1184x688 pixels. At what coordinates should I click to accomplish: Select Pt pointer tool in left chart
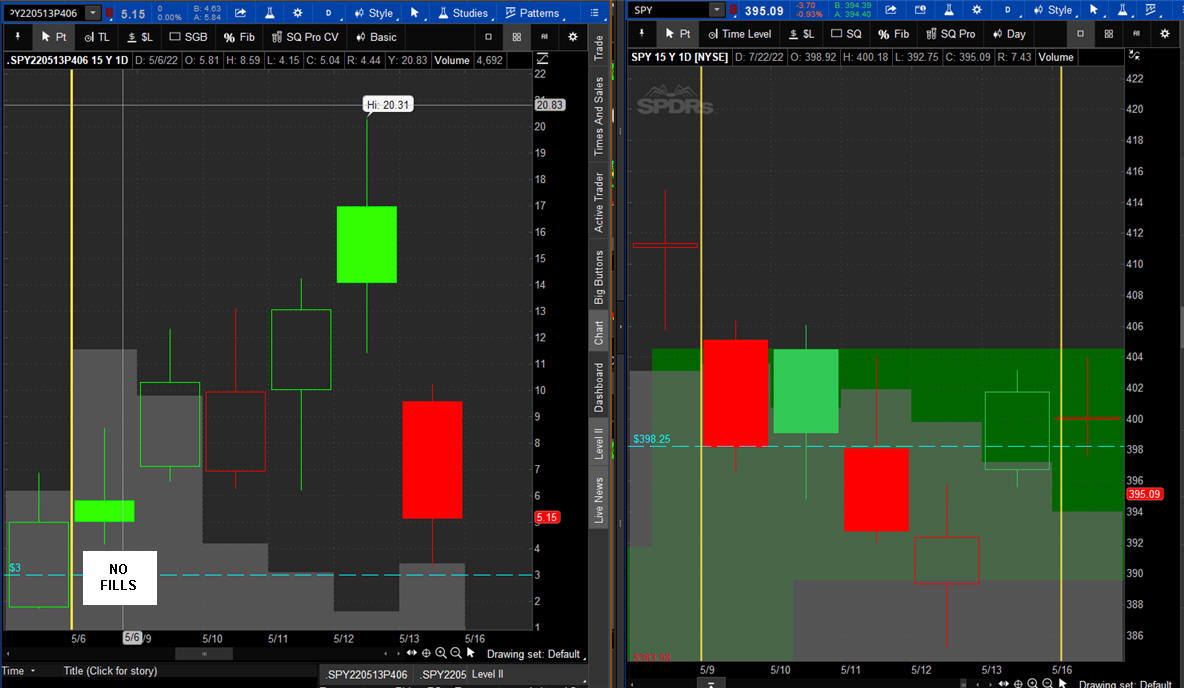54,36
